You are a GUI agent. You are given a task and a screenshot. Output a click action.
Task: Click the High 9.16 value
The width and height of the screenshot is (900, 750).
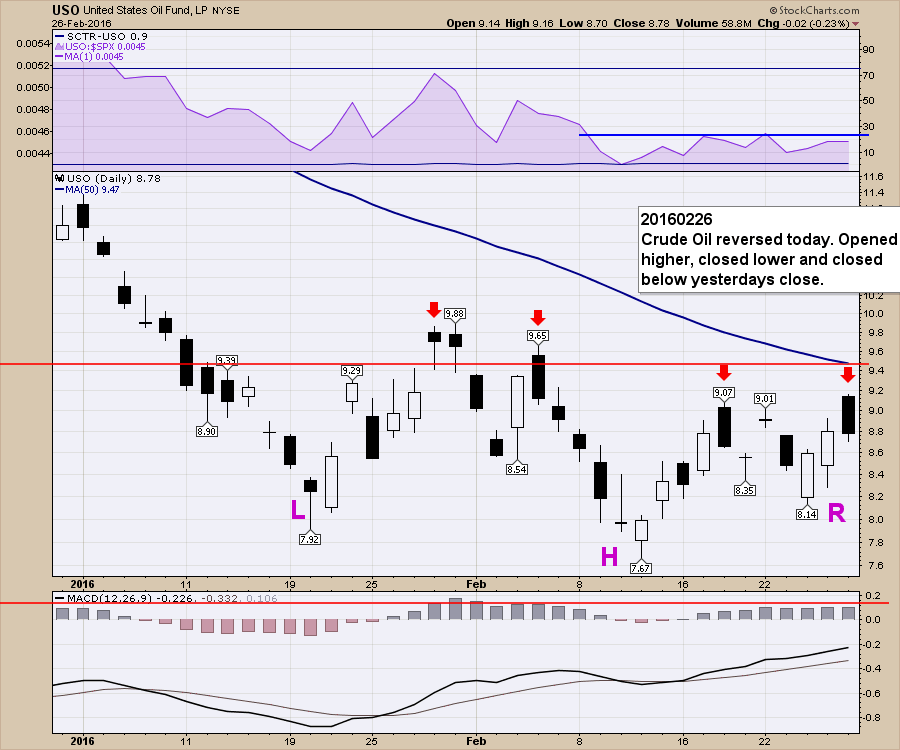[529, 24]
